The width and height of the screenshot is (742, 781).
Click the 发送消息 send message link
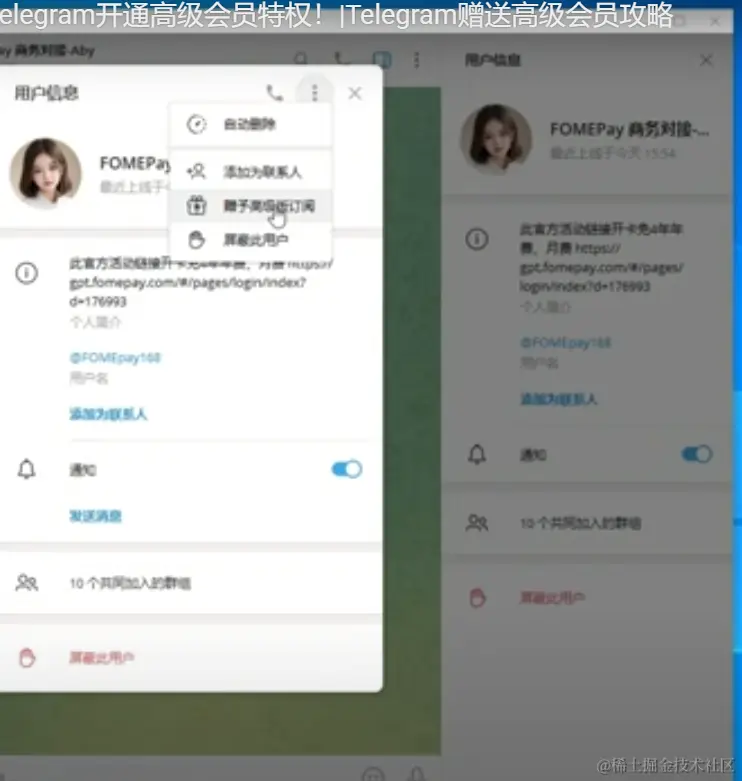point(95,516)
